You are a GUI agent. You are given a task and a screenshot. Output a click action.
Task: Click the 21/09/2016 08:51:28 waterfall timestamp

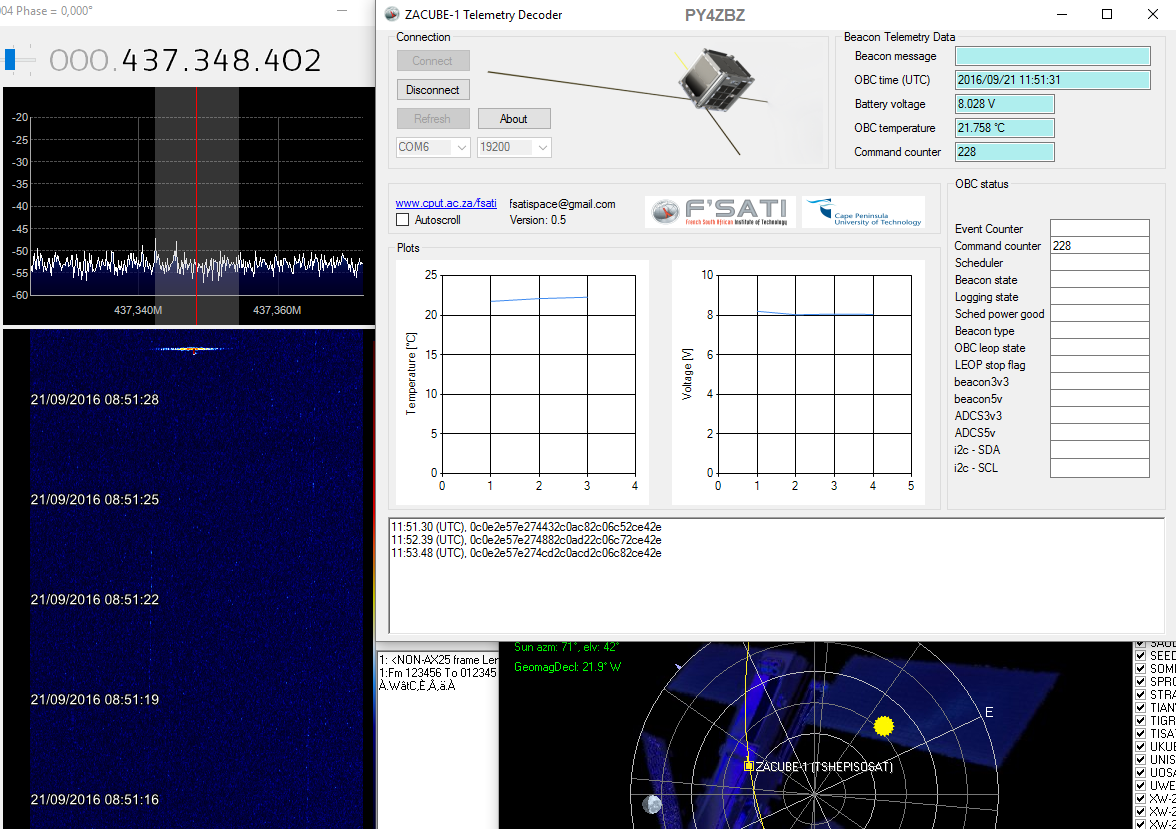94,400
